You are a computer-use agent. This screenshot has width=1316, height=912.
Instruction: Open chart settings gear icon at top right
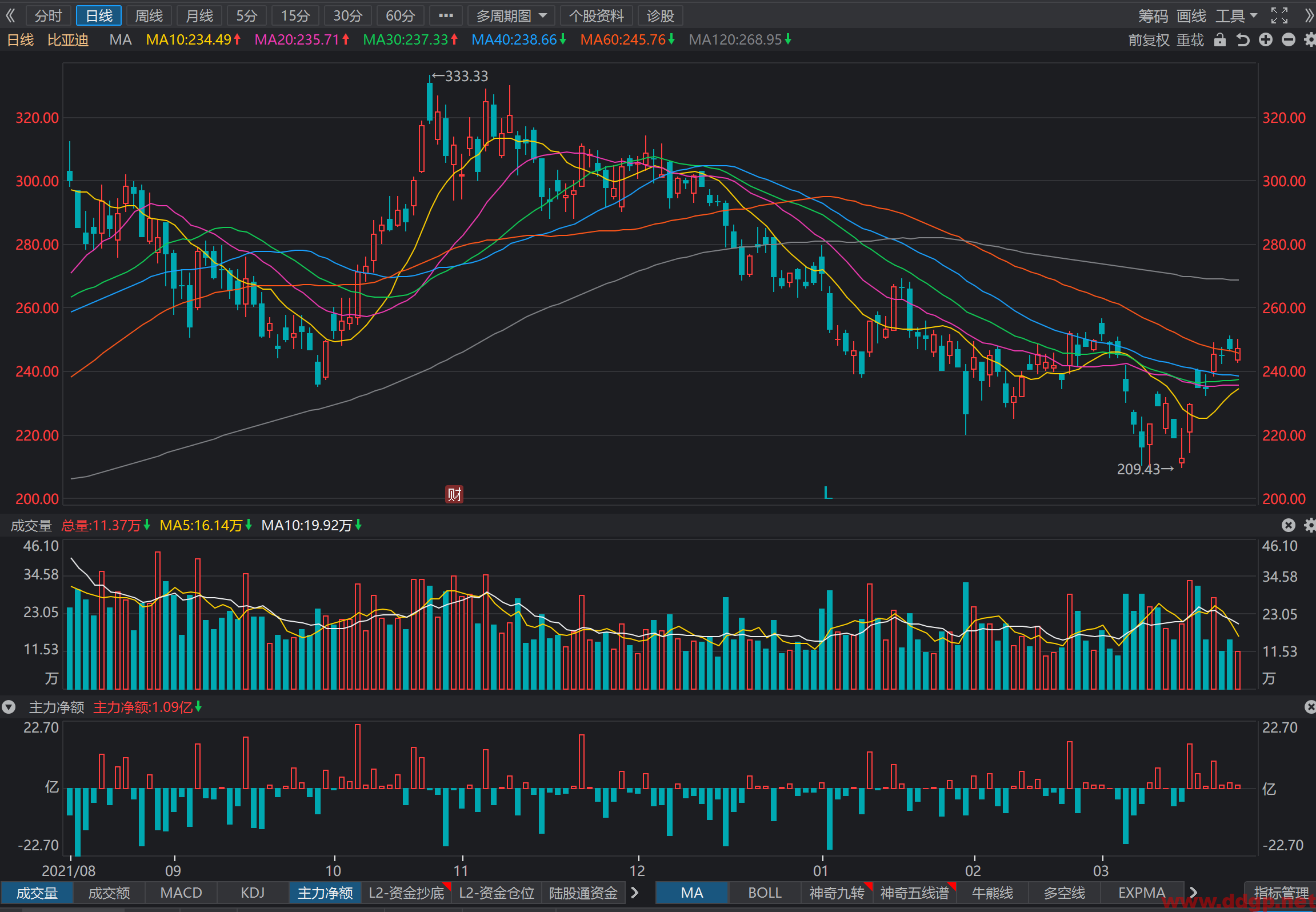pyautogui.click(x=1310, y=40)
